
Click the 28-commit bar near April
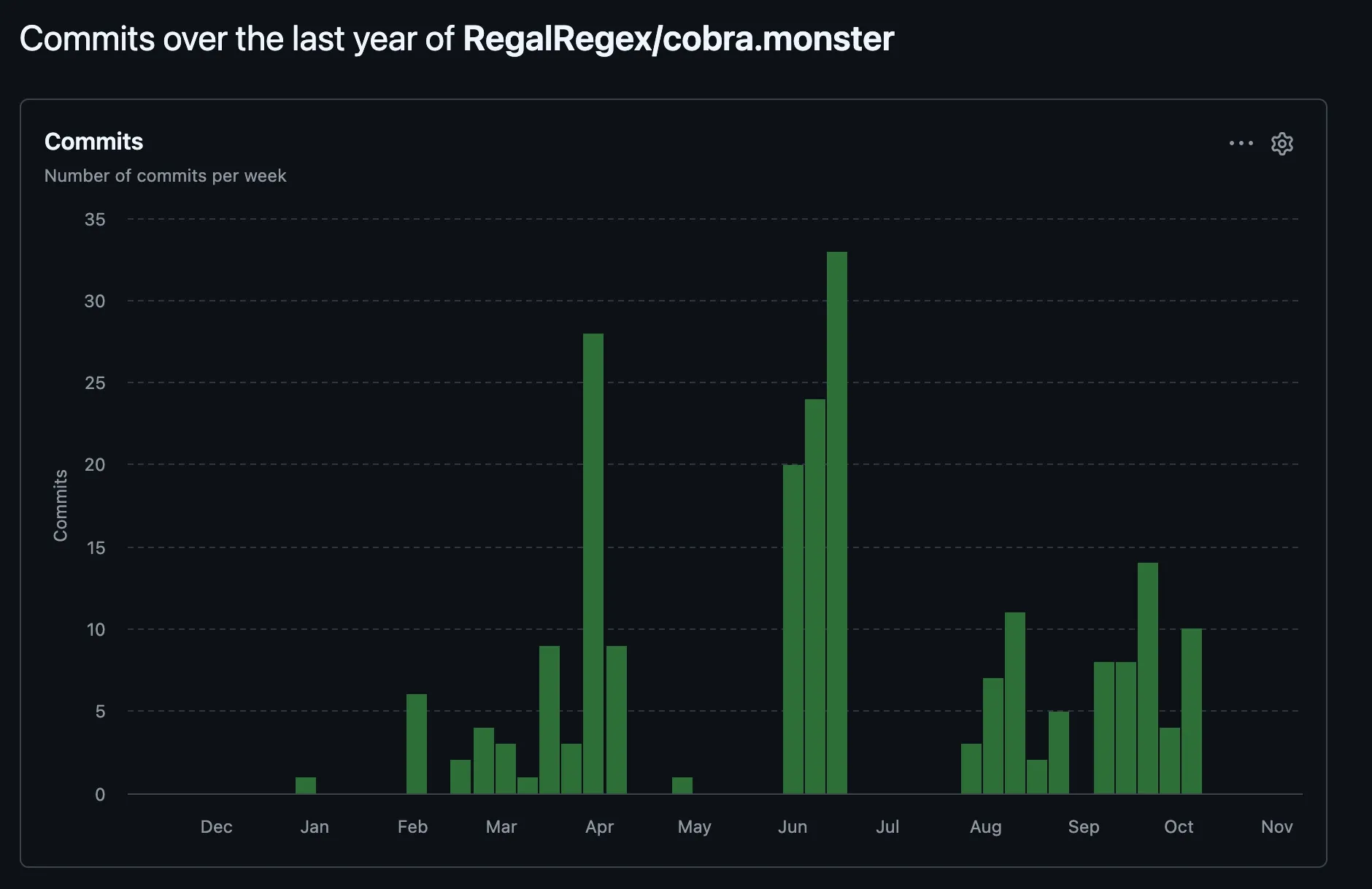[x=593, y=563]
